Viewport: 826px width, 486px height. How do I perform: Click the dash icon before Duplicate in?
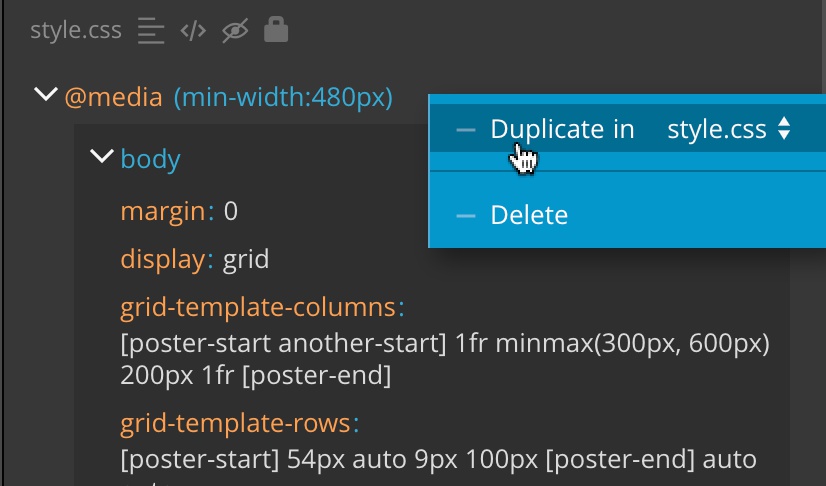[x=466, y=130]
